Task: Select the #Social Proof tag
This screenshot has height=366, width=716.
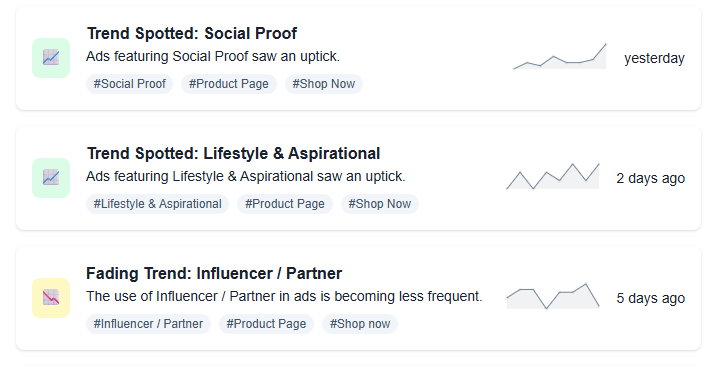Action: [129, 84]
